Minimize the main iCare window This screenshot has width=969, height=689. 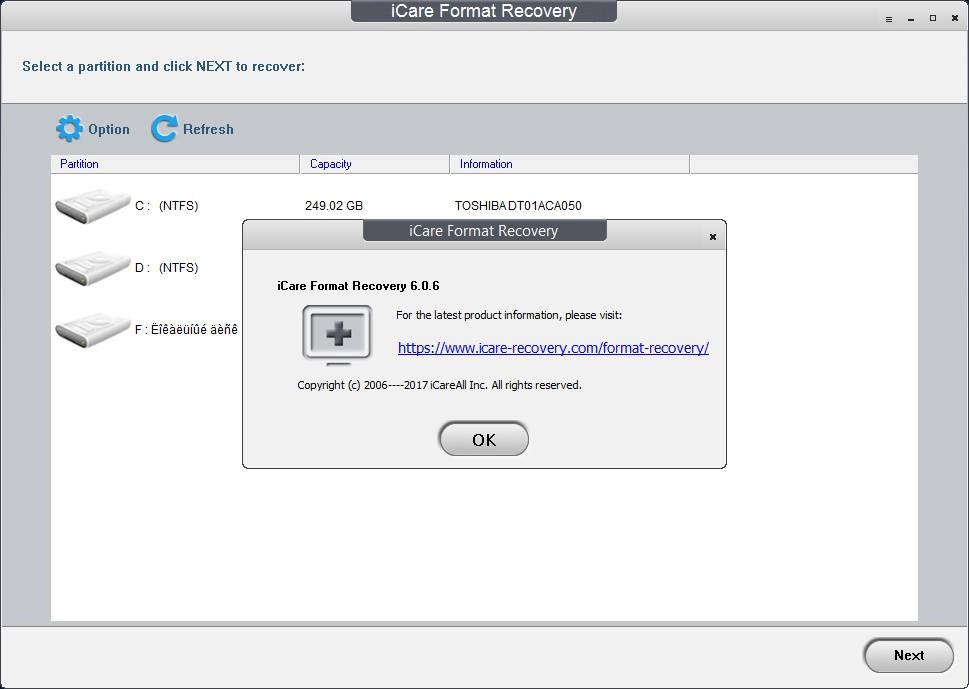(x=911, y=19)
